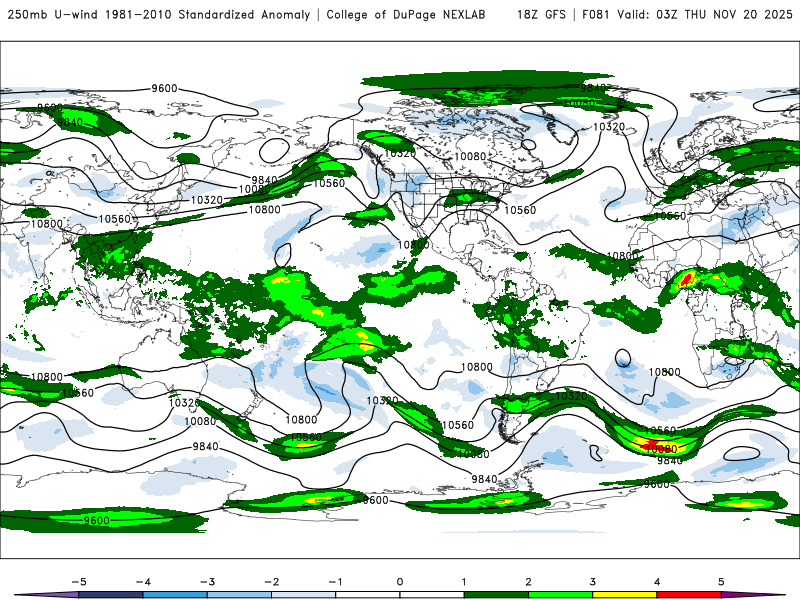Click the 10080 contour label over central Canada
Screen dimensions: 800x600
470,156
